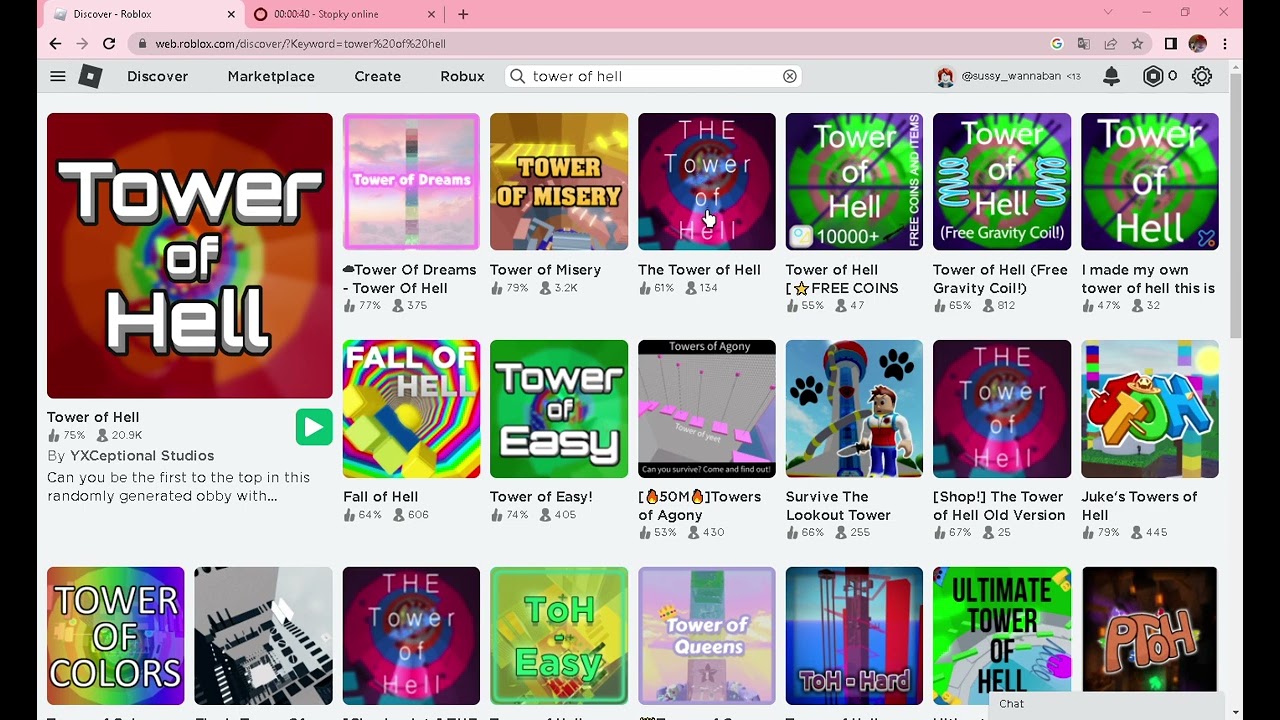
Task: Open the Google Translate page icon
Action: click(1084, 44)
